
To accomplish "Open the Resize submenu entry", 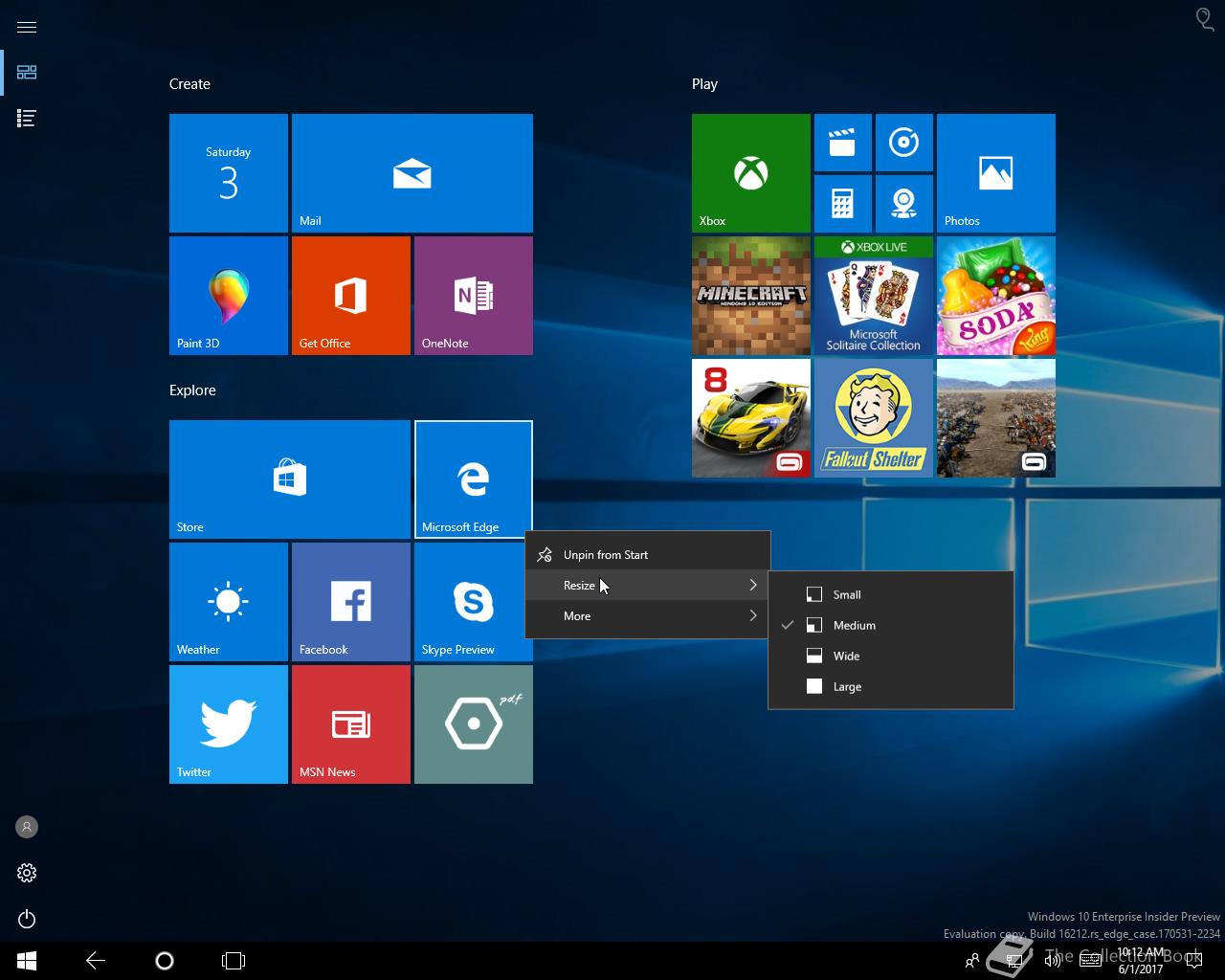I will point(648,585).
